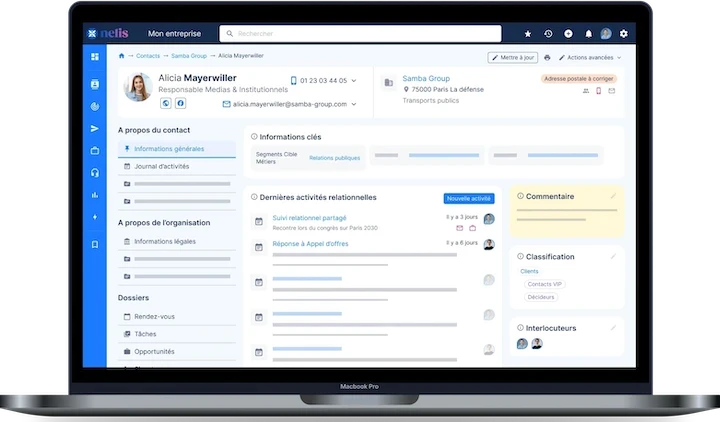Open headset support icon in sidebar
This screenshot has width=720, height=422.
(x=95, y=173)
